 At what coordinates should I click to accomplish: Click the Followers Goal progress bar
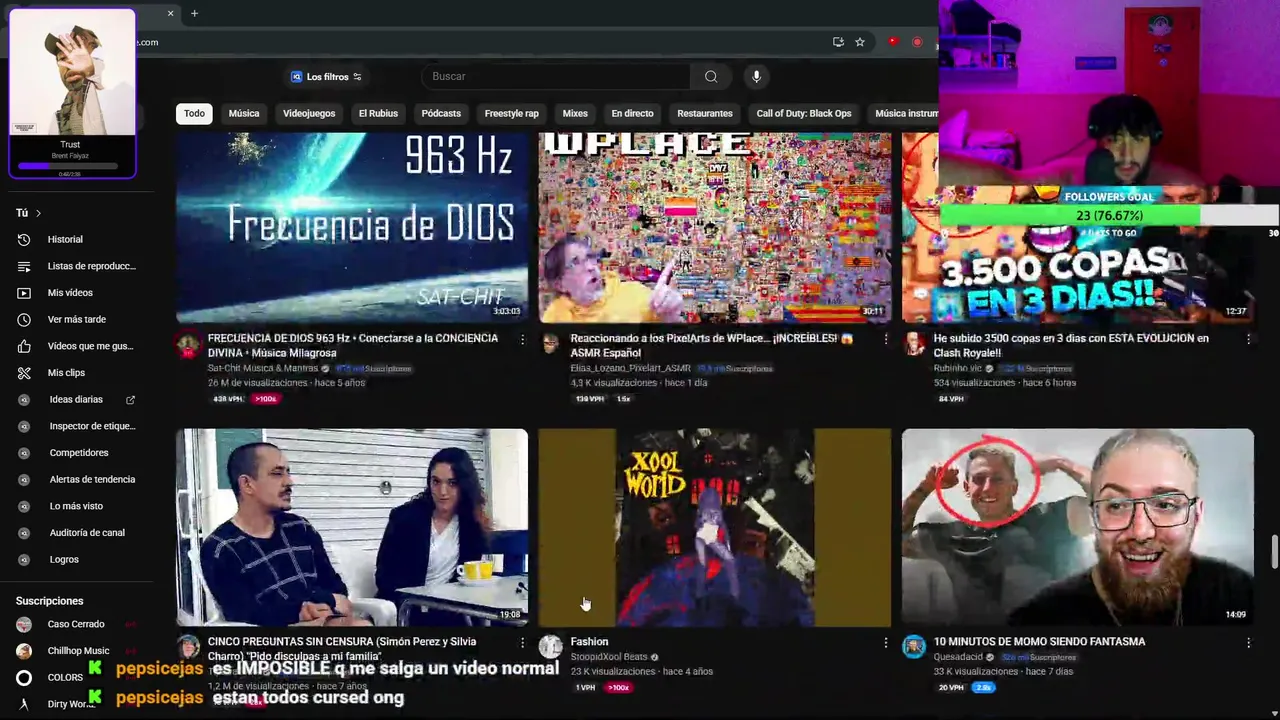tap(1109, 215)
